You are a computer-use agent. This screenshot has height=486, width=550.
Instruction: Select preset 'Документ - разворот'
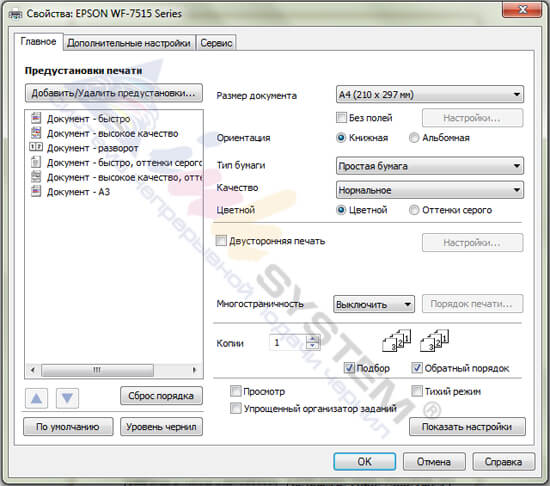93,148
